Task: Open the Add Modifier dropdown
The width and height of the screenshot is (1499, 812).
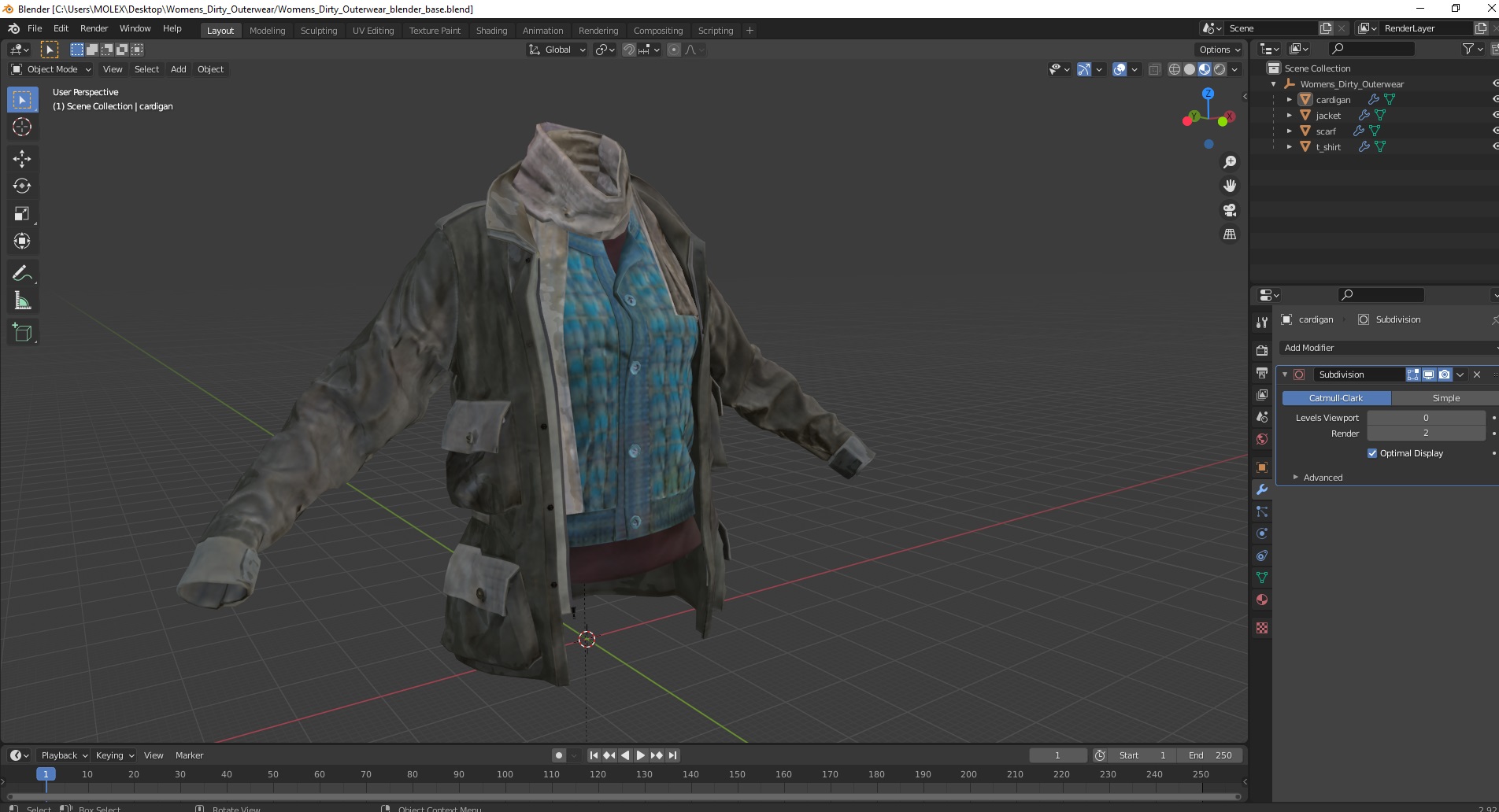Action: coord(1389,348)
